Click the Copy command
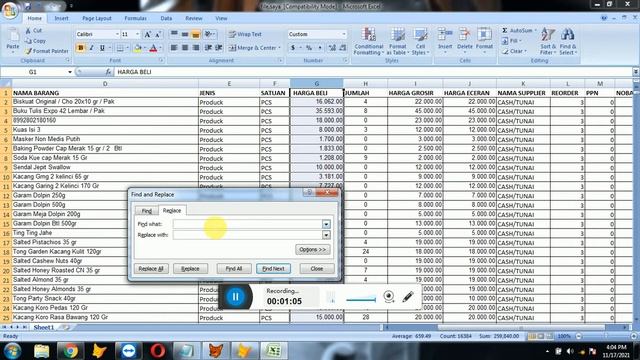The width and height of the screenshot is (640, 360). coord(35,41)
